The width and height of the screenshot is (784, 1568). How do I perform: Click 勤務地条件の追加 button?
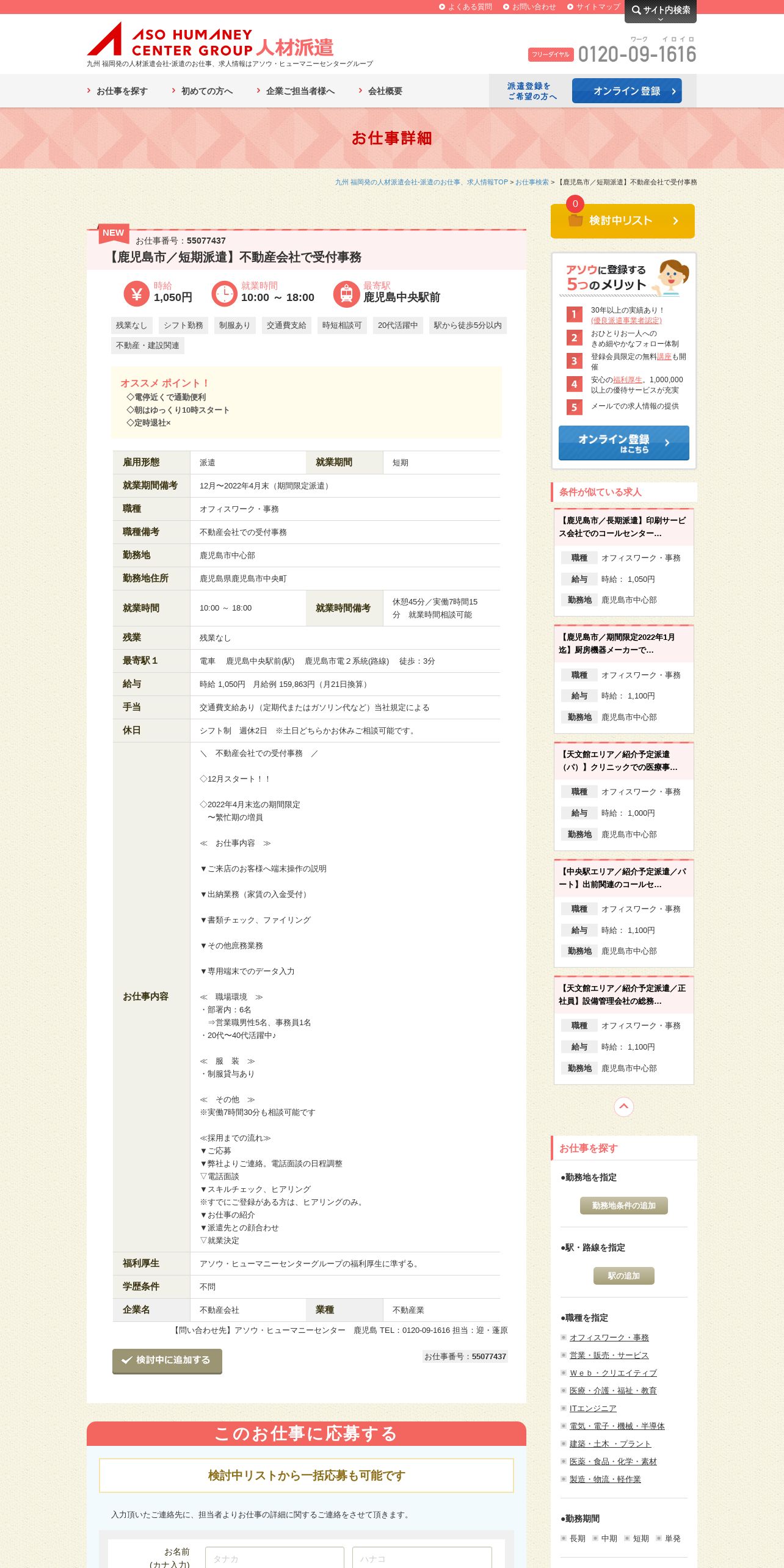[x=623, y=1206]
